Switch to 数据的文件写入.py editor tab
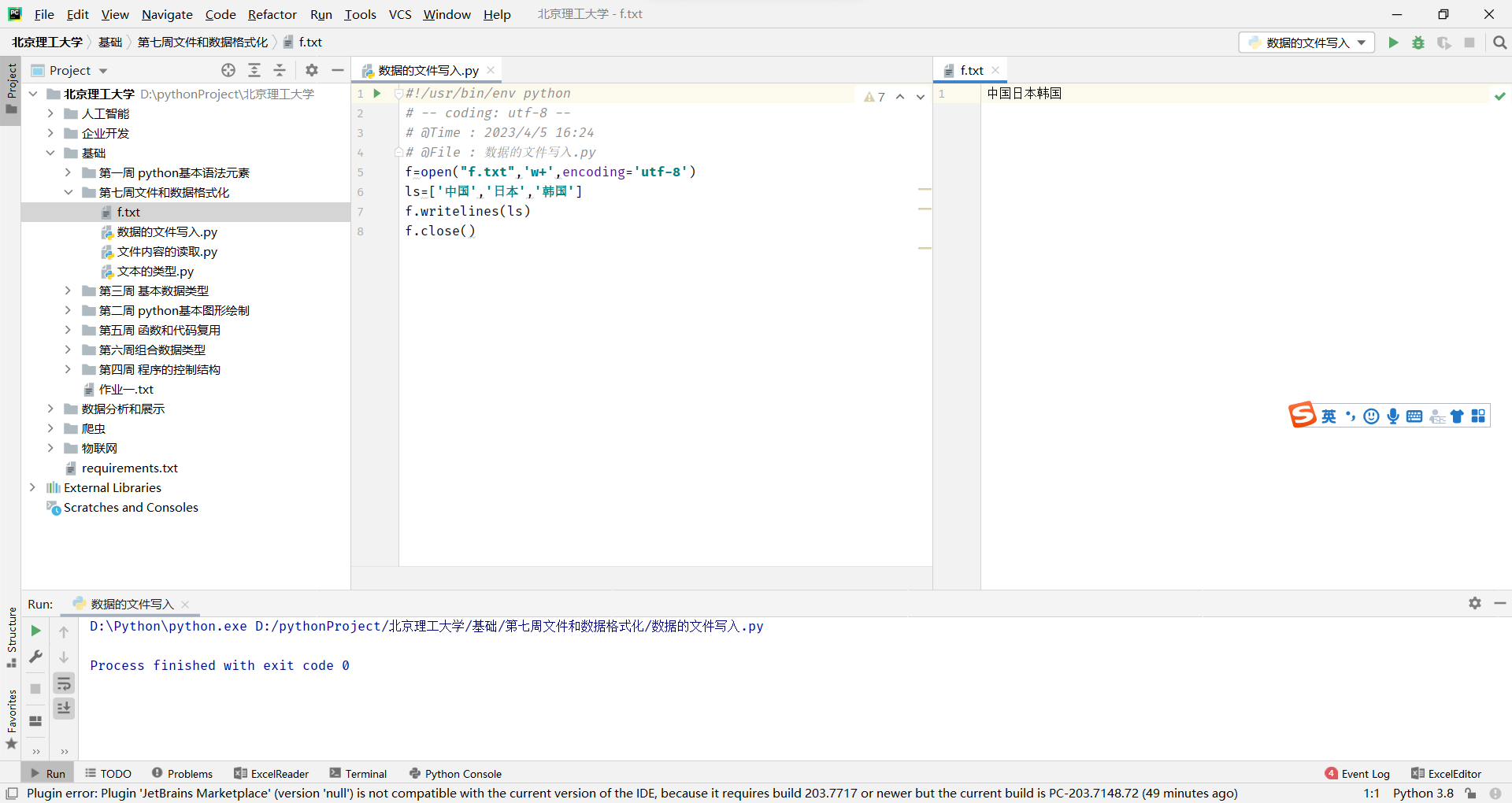 click(x=428, y=70)
